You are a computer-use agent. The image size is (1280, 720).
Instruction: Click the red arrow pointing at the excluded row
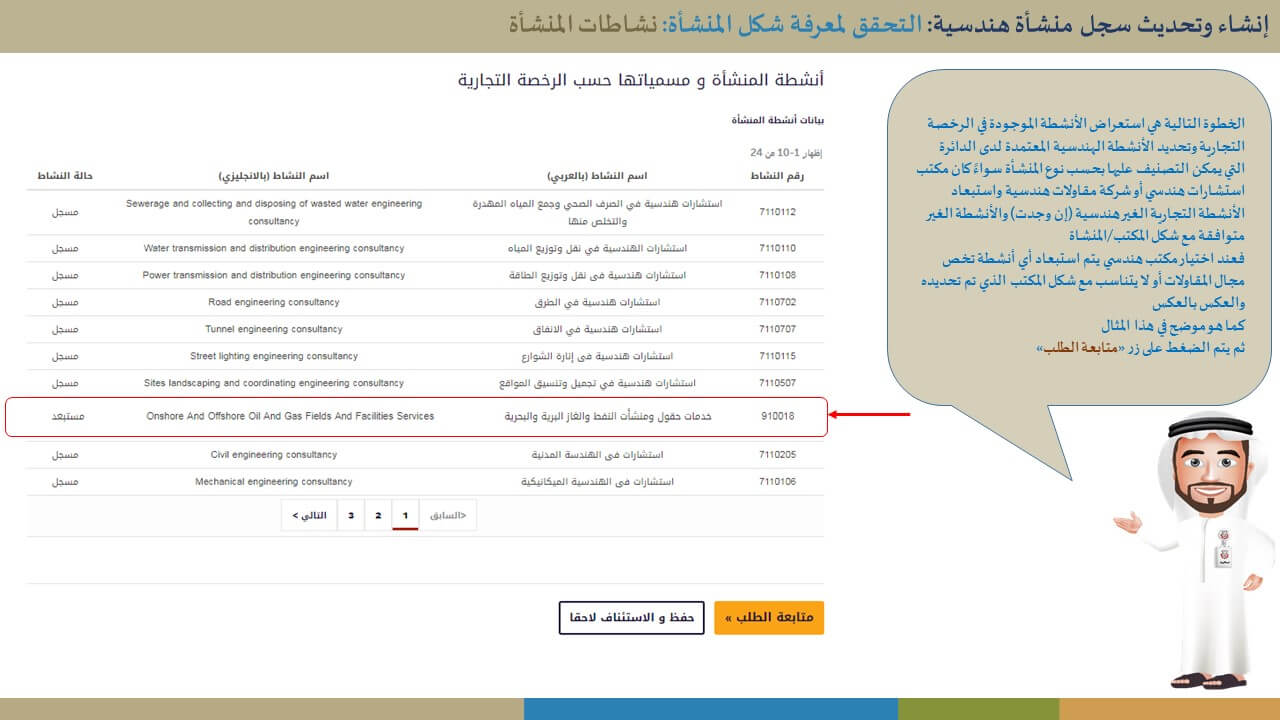point(869,414)
